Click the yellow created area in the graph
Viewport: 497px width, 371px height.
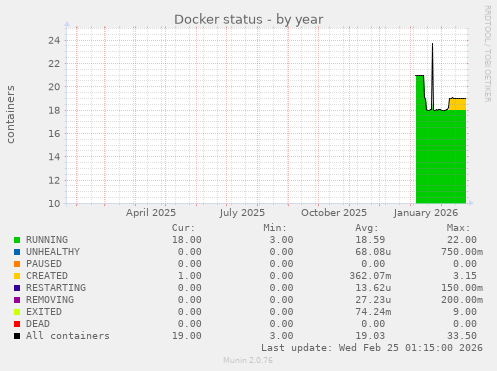point(458,104)
